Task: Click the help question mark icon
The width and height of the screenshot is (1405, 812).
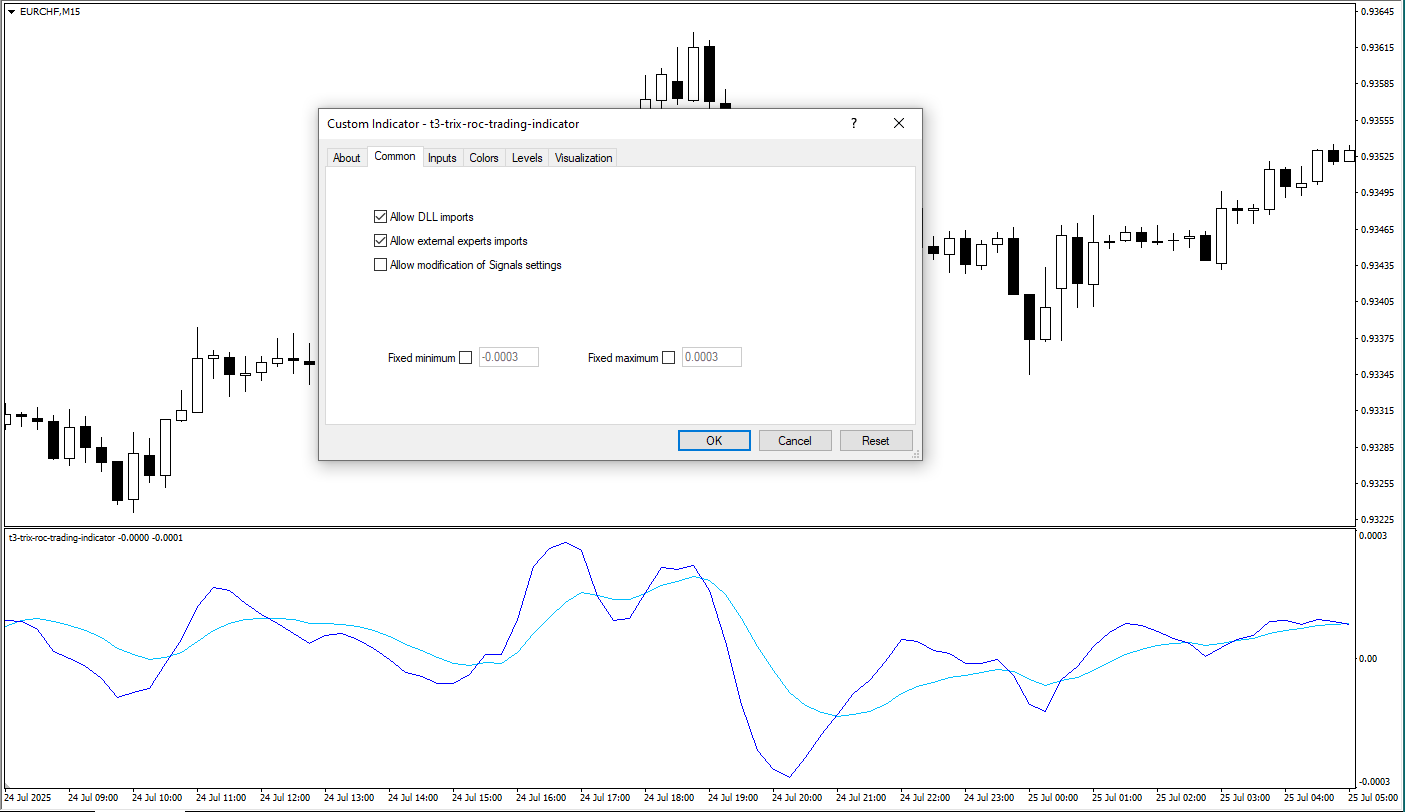Action: point(853,123)
